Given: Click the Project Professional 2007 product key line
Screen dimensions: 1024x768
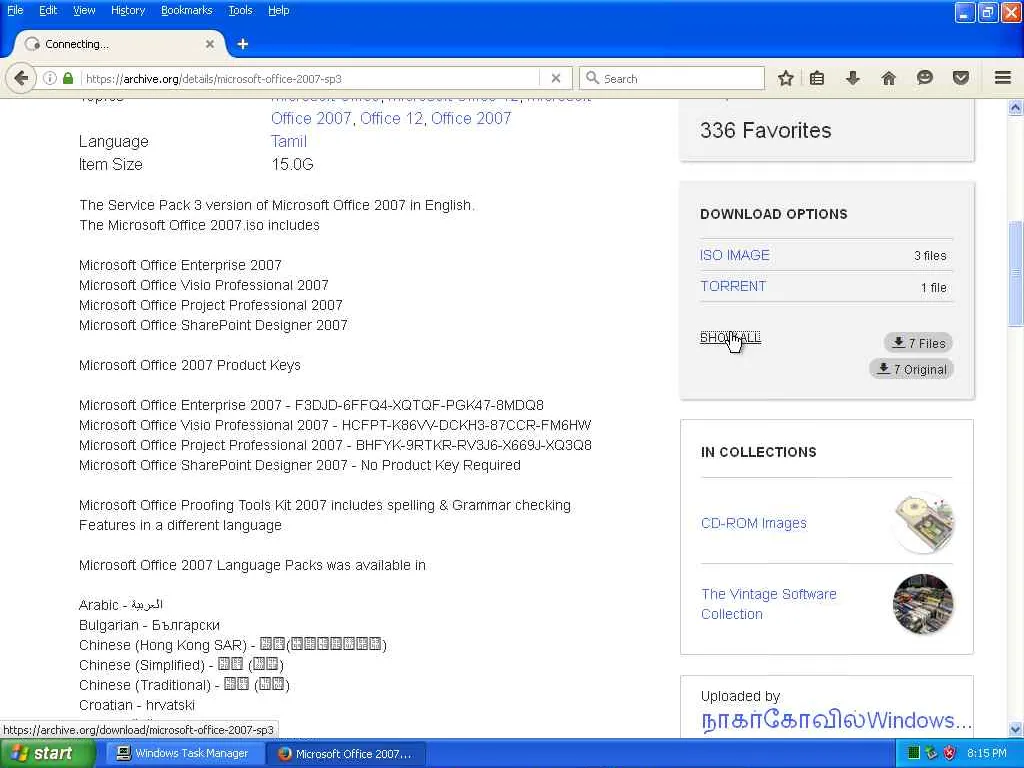Looking at the screenshot, I should click(x=335, y=445).
